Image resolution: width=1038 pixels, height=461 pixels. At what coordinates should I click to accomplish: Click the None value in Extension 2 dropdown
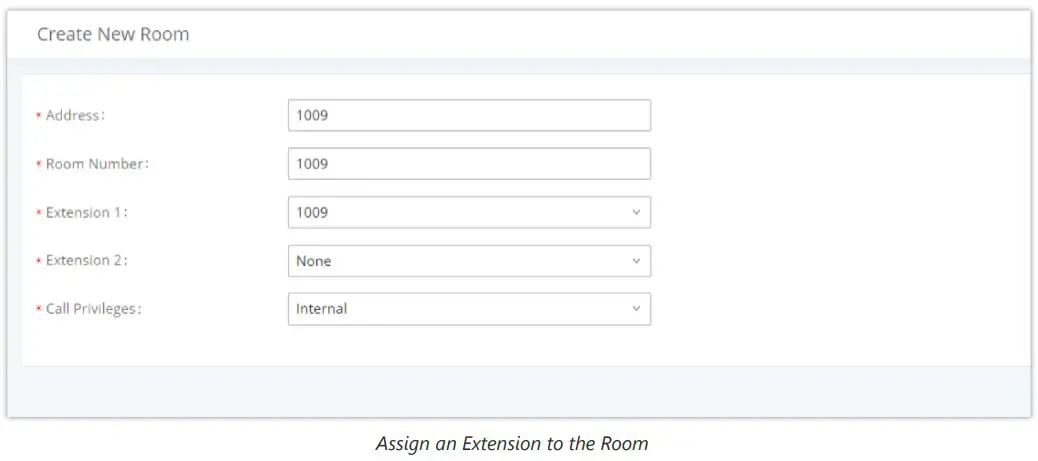coord(314,261)
